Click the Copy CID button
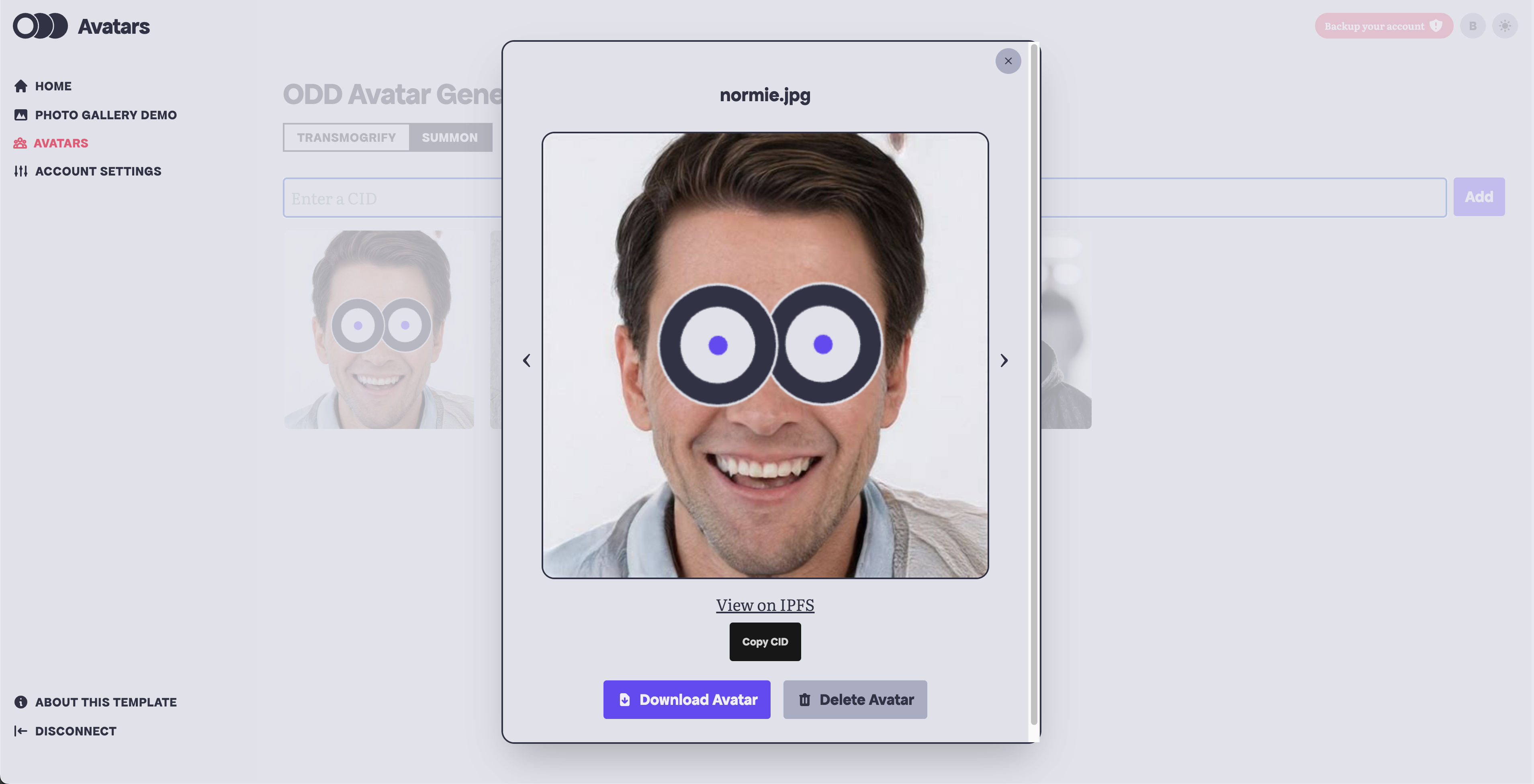The width and height of the screenshot is (1534, 784). pos(765,641)
